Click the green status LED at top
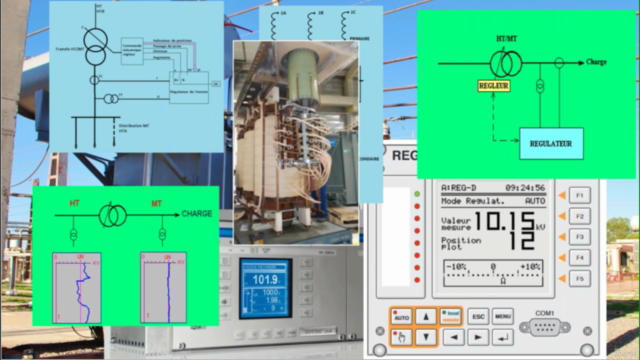 (417, 193)
